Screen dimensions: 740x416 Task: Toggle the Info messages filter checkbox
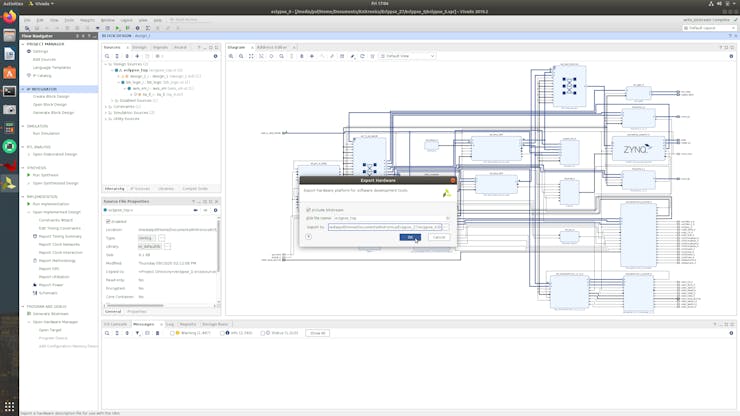tap(223, 333)
